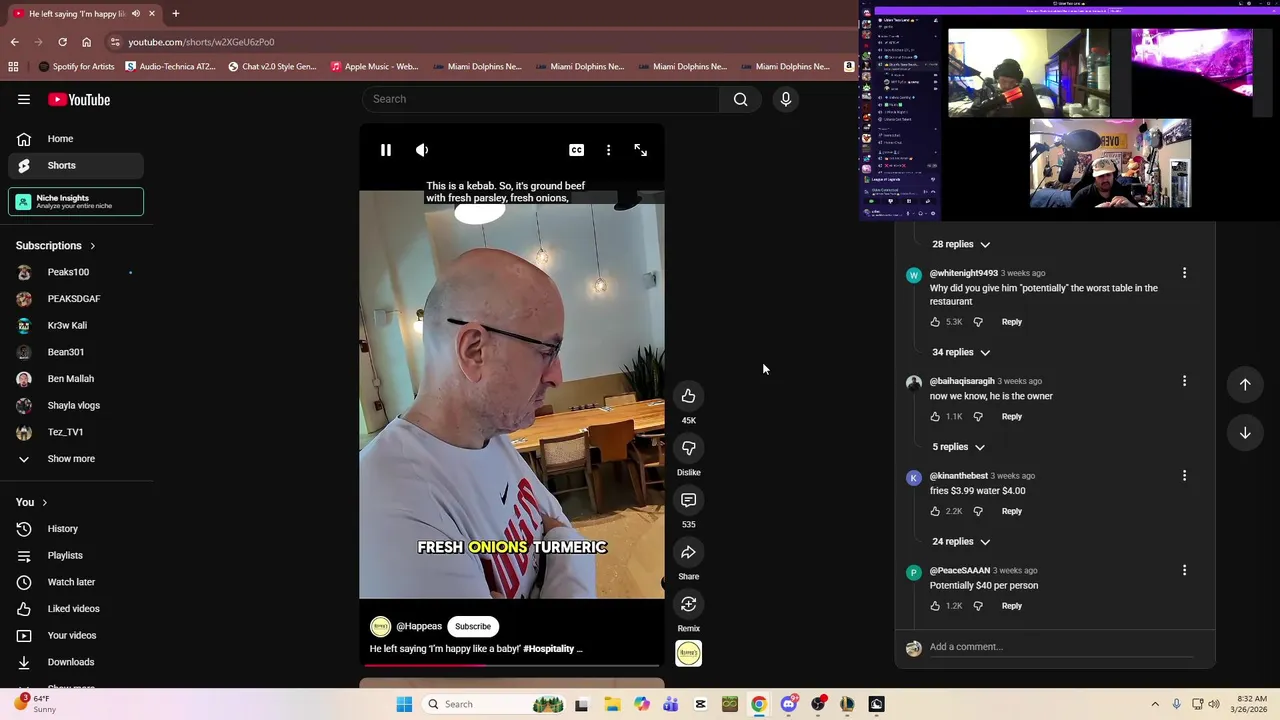The width and height of the screenshot is (1280, 720).
Task: Go to Home in sidebar
Action: tap(76, 139)
